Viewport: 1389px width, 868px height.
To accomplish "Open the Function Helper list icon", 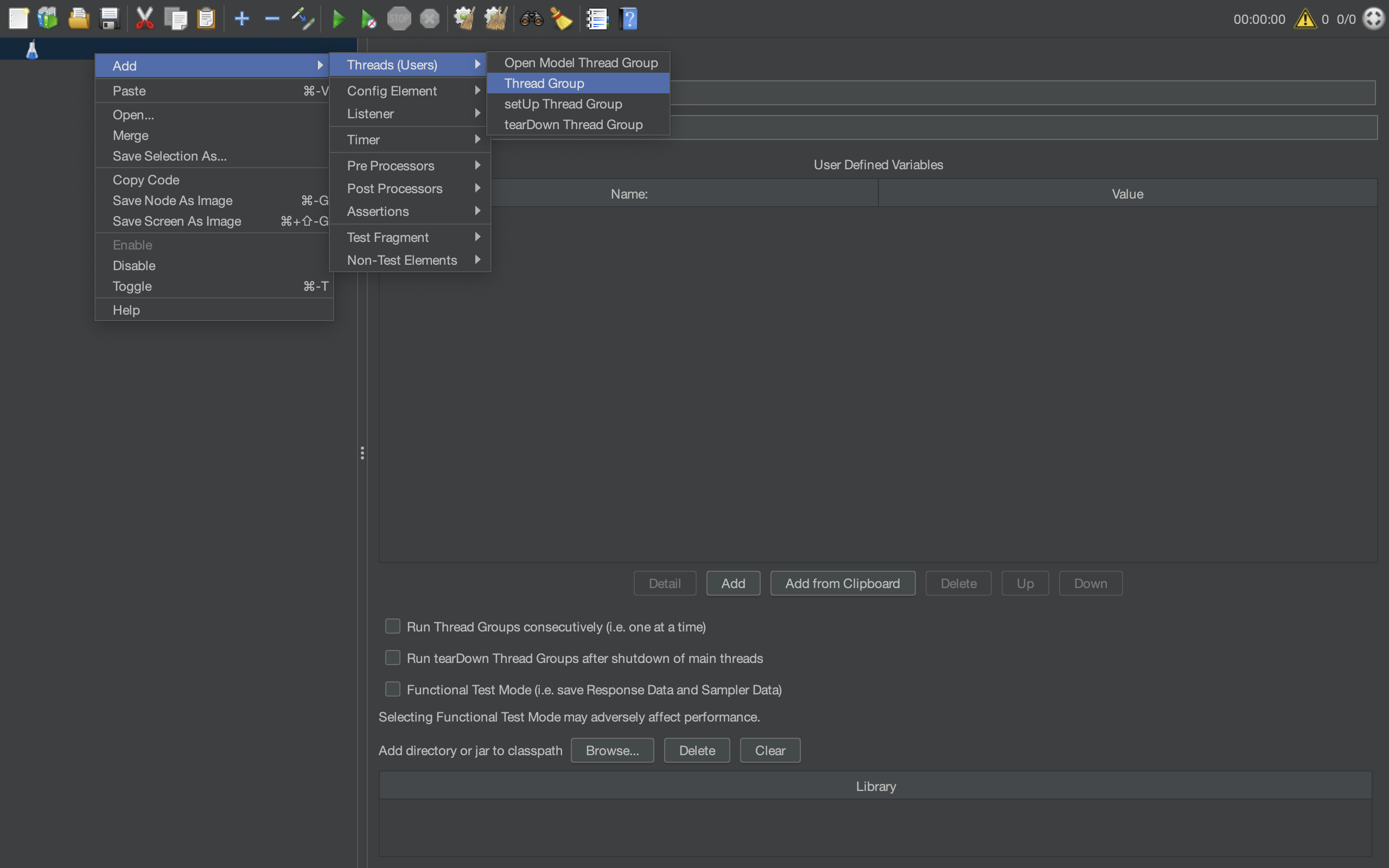I will (x=597, y=19).
